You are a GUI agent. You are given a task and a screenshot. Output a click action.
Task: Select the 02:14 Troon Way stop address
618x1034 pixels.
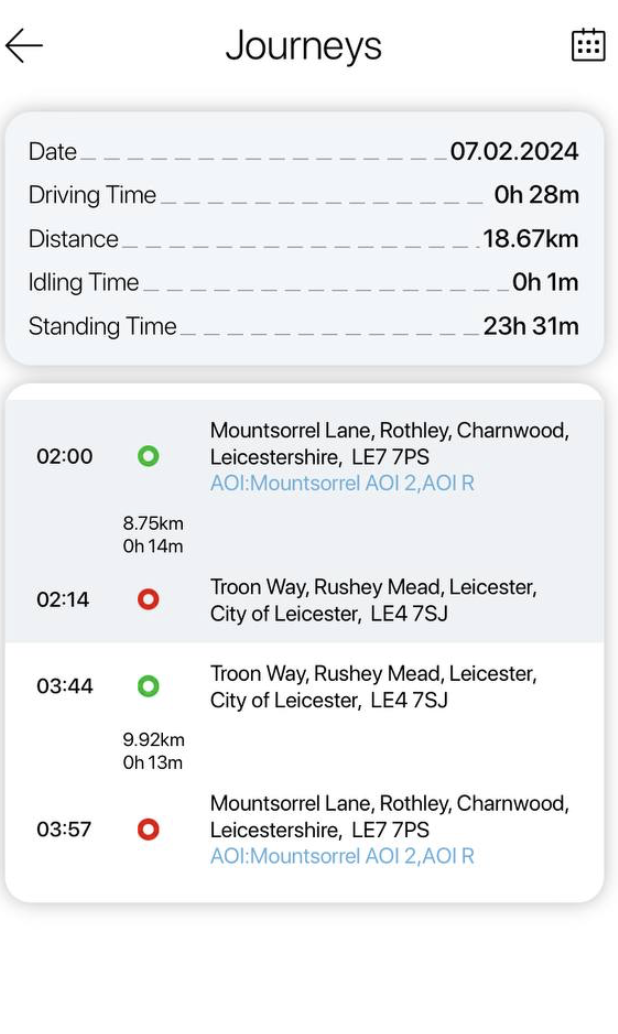[x=373, y=600]
